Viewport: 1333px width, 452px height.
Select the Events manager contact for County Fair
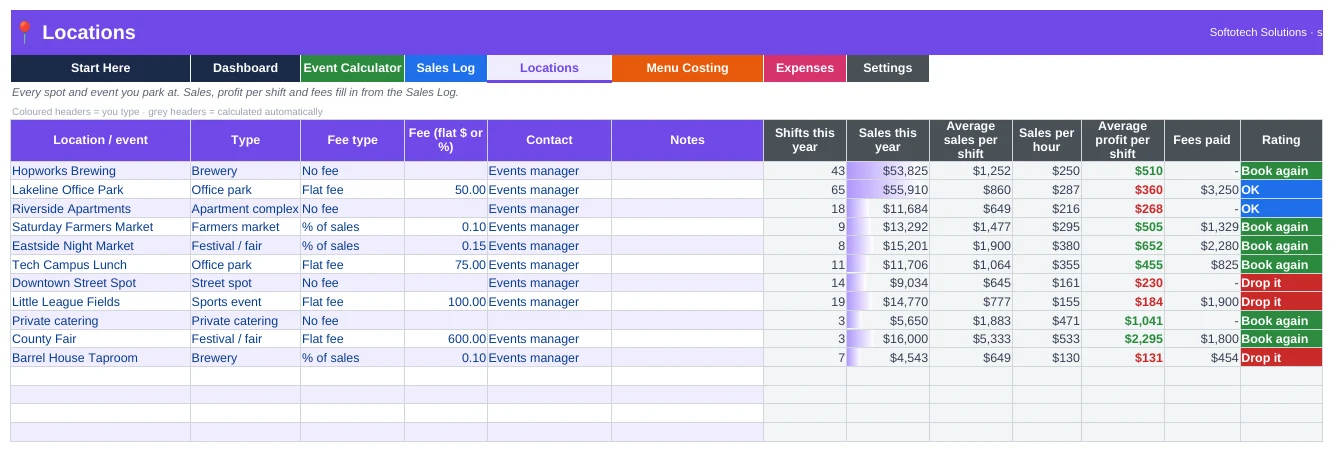(x=549, y=339)
